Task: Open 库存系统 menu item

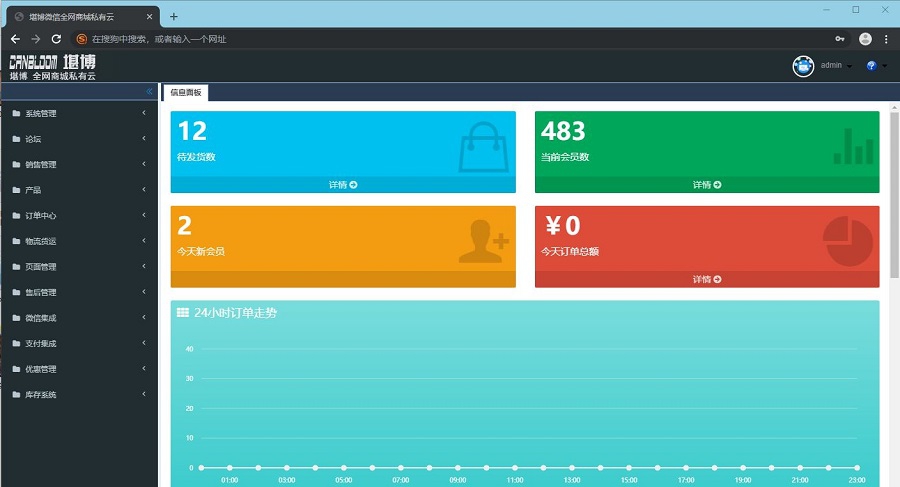Action: tap(79, 395)
